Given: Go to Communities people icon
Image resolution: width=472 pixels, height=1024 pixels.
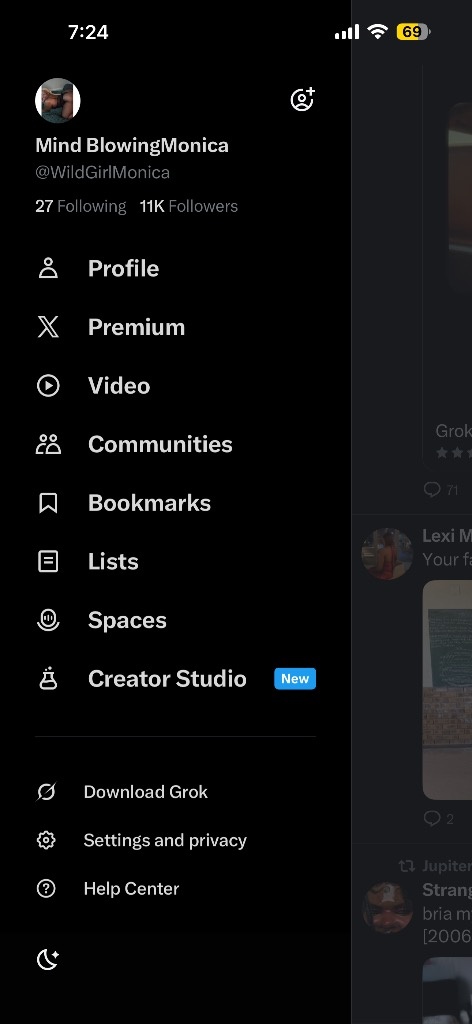Looking at the screenshot, I should (48, 445).
